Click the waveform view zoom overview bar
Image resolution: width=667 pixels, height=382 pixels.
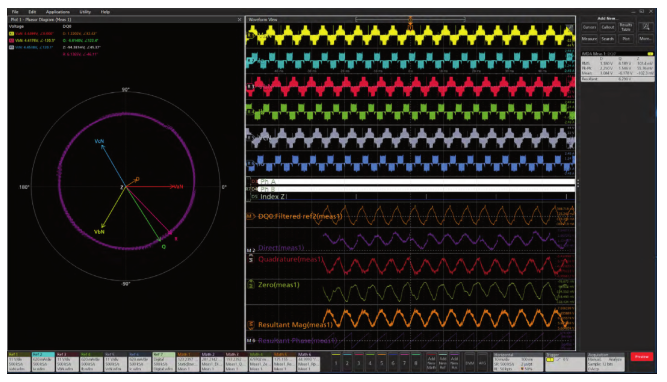click(410, 19)
